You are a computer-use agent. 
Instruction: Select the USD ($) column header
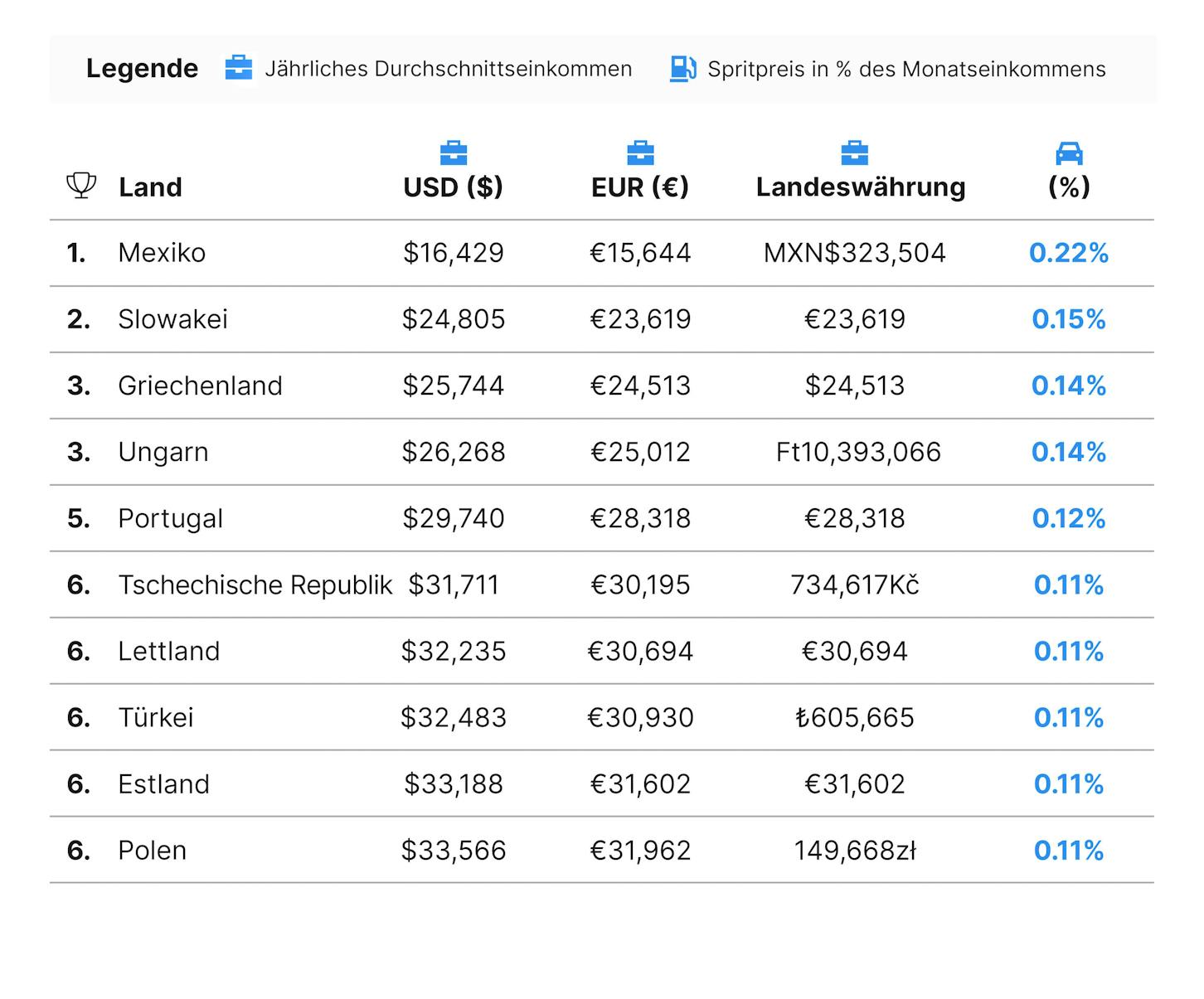pyautogui.click(x=454, y=187)
